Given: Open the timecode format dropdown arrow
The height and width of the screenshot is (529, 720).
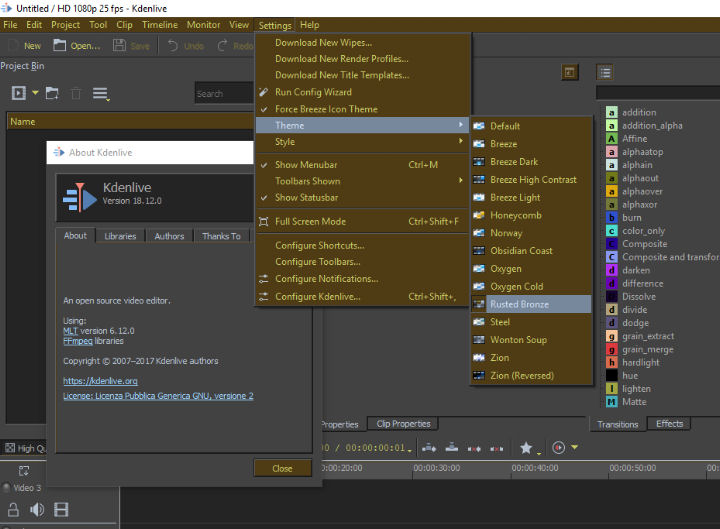Looking at the screenshot, I should click(x=410, y=451).
